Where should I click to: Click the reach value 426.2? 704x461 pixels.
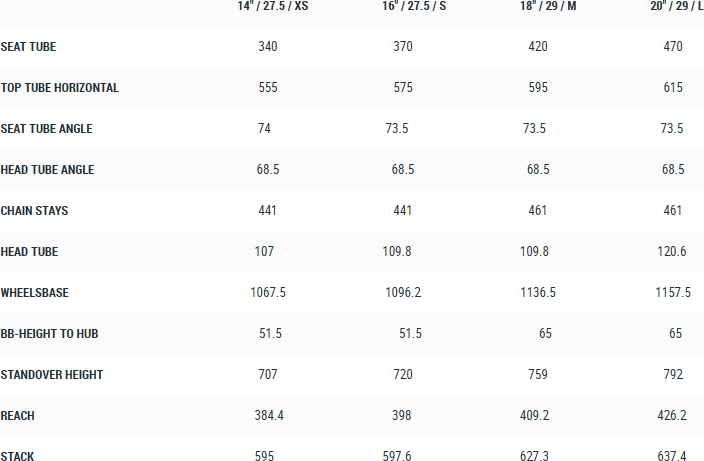pos(673,416)
